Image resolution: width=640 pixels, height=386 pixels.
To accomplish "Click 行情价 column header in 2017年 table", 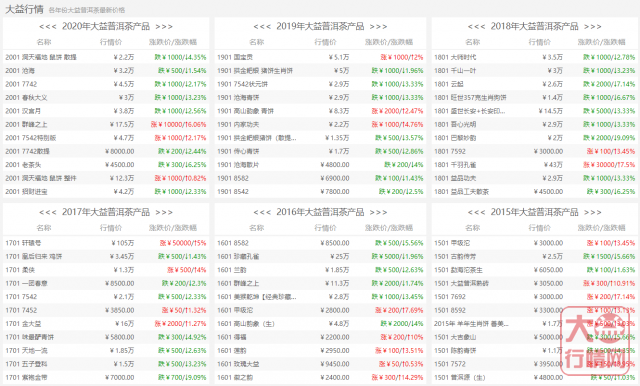I will coord(111,228).
